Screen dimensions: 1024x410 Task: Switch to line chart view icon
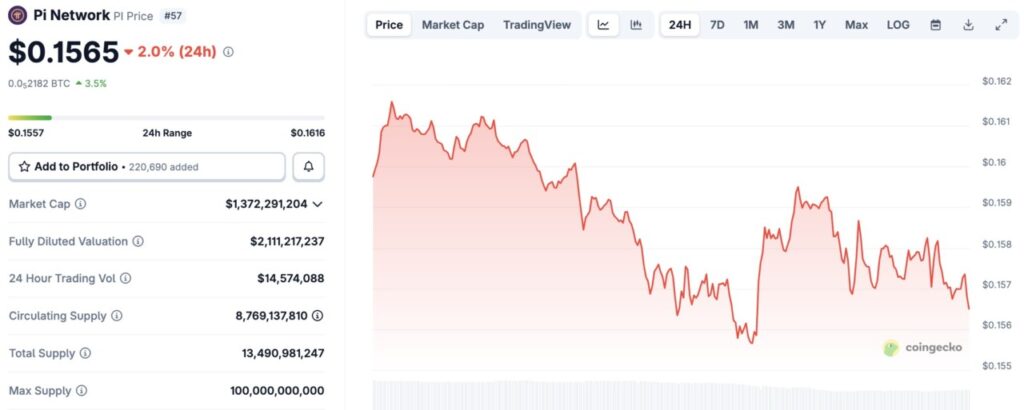604,25
